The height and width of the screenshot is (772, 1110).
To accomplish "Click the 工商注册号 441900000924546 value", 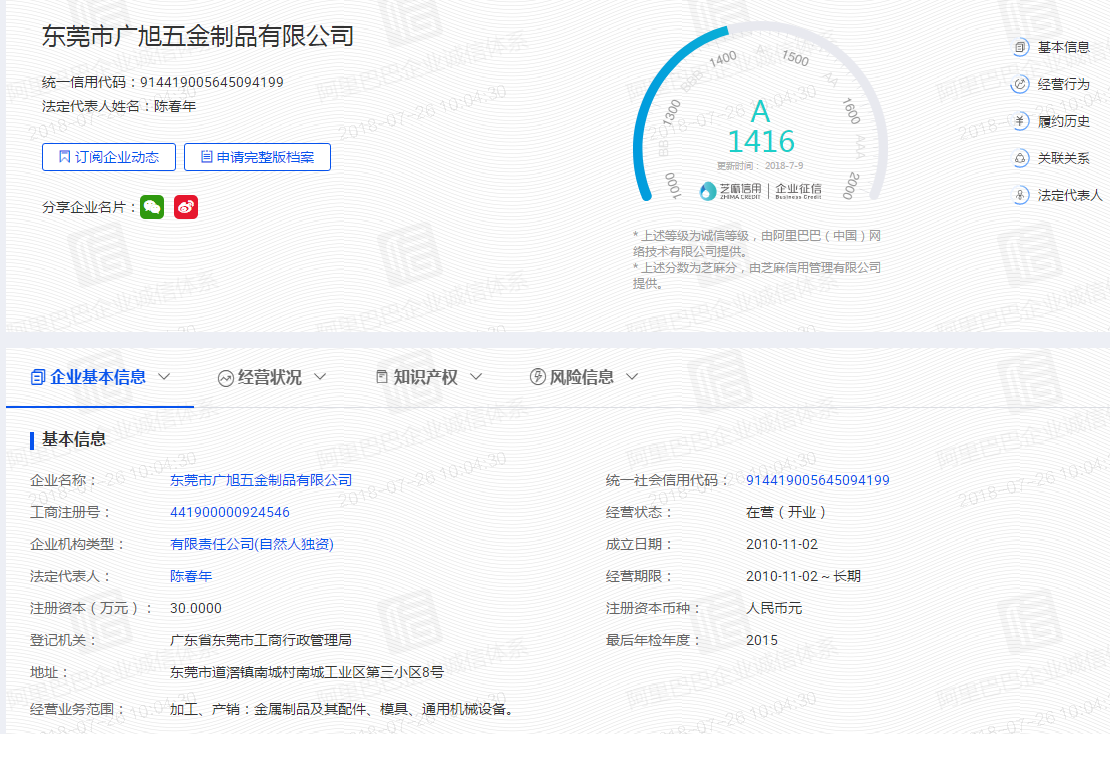I will (230, 512).
